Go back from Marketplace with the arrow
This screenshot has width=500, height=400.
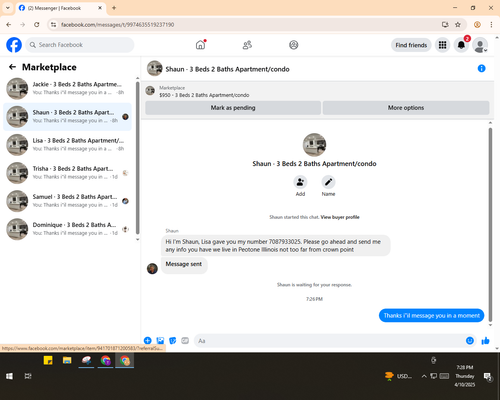[12, 67]
